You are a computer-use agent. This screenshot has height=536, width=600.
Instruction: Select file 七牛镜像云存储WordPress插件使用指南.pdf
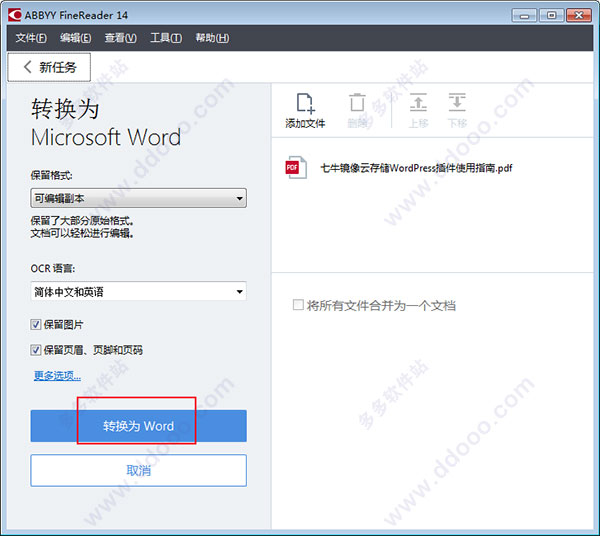(416, 168)
